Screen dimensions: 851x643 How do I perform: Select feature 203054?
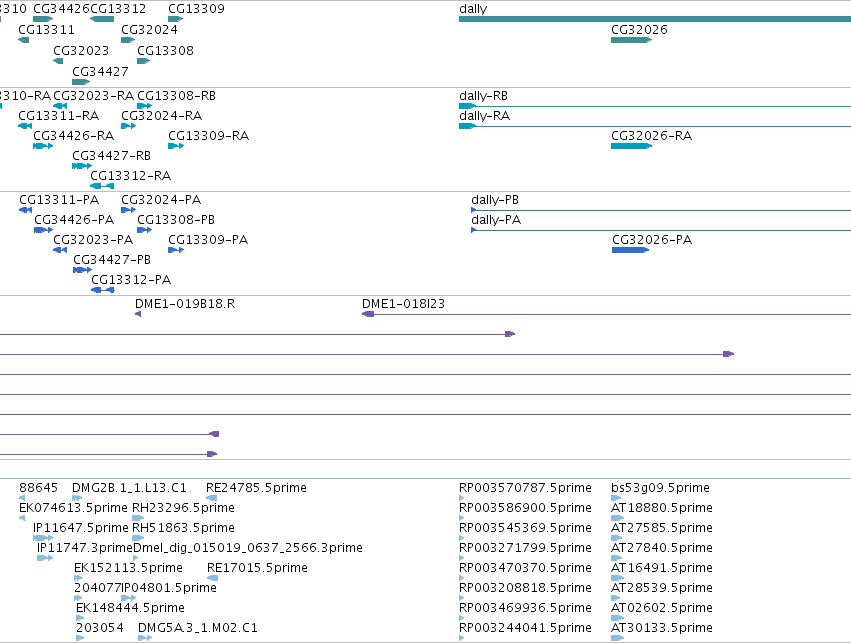[80, 639]
